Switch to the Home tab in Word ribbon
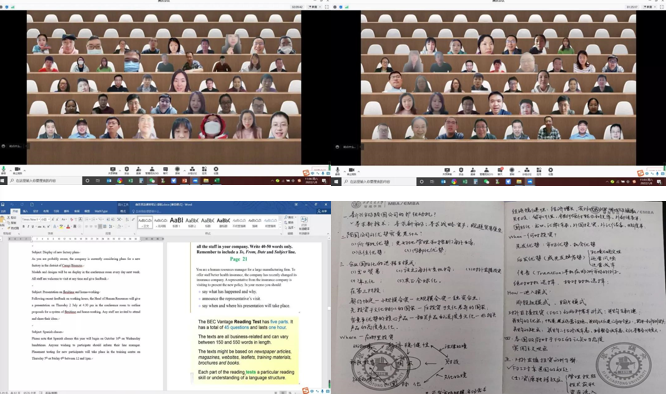Viewport: 668px width, 394px height. pyautogui.click(x=15, y=211)
